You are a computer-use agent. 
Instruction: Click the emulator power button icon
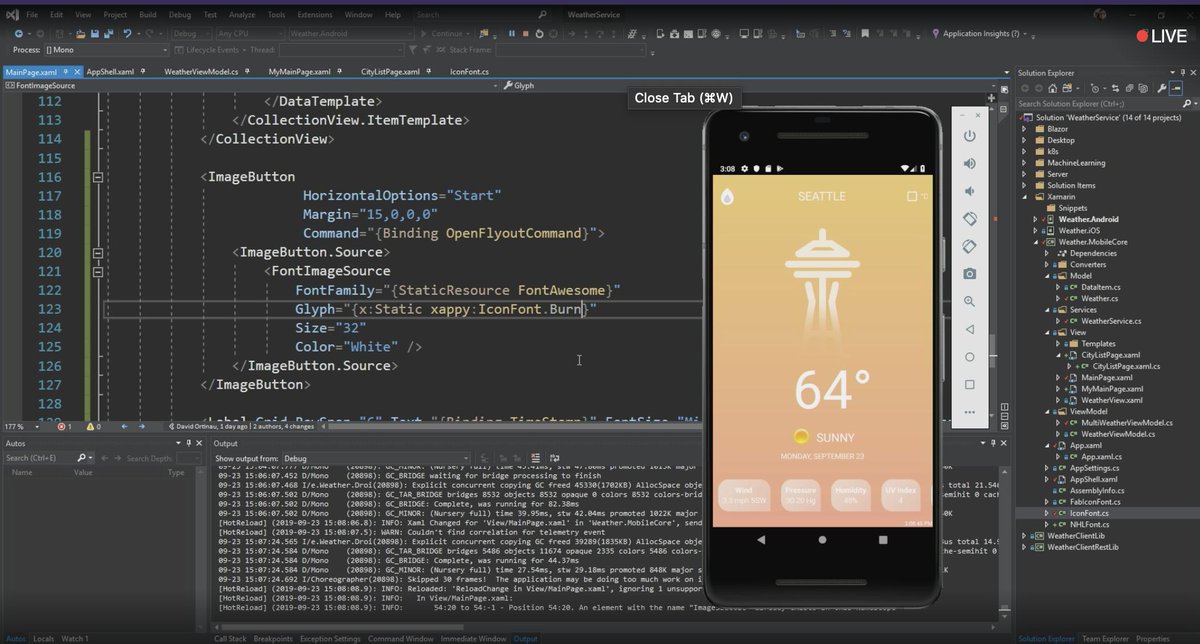969,136
